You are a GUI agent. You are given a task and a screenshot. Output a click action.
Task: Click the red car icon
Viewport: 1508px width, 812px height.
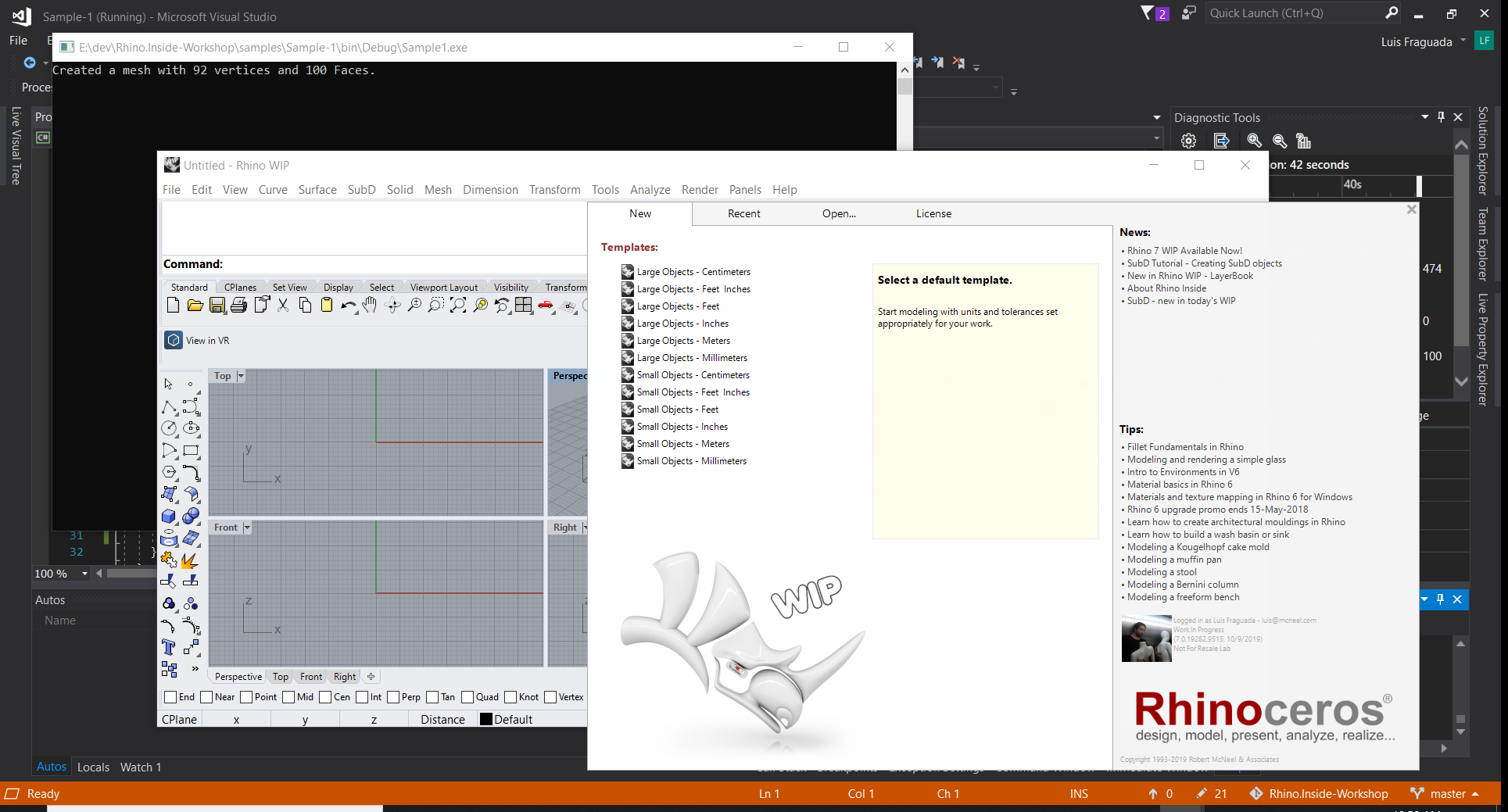pyautogui.click(x=546, y=306)
